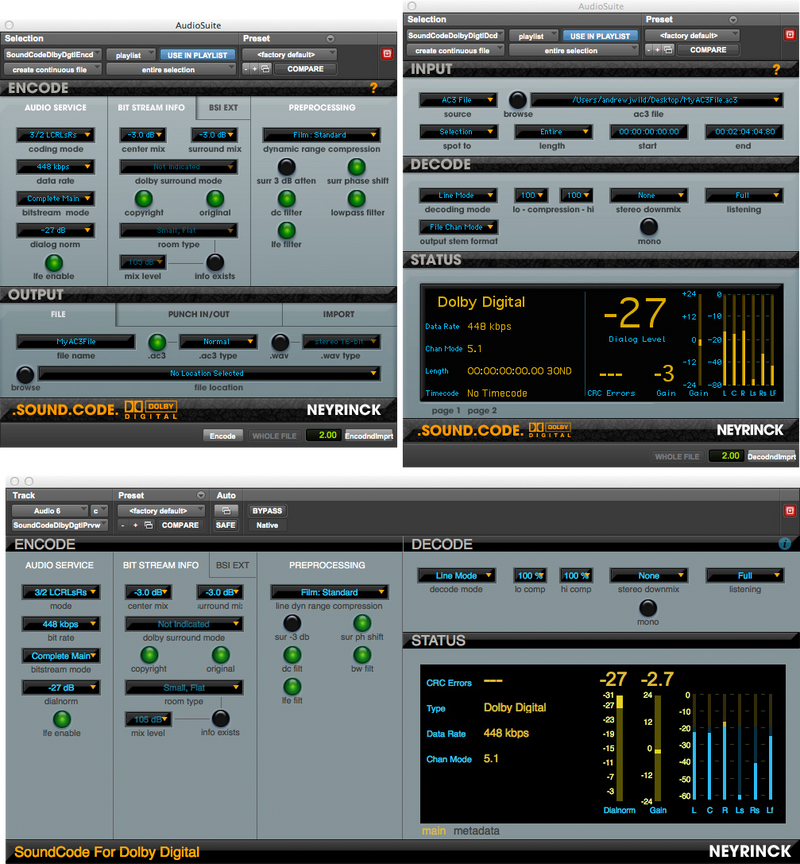Click the blue info icon in the bottom DECODE header
Viewport: 800px width, 864px height.
coord(785,544)
